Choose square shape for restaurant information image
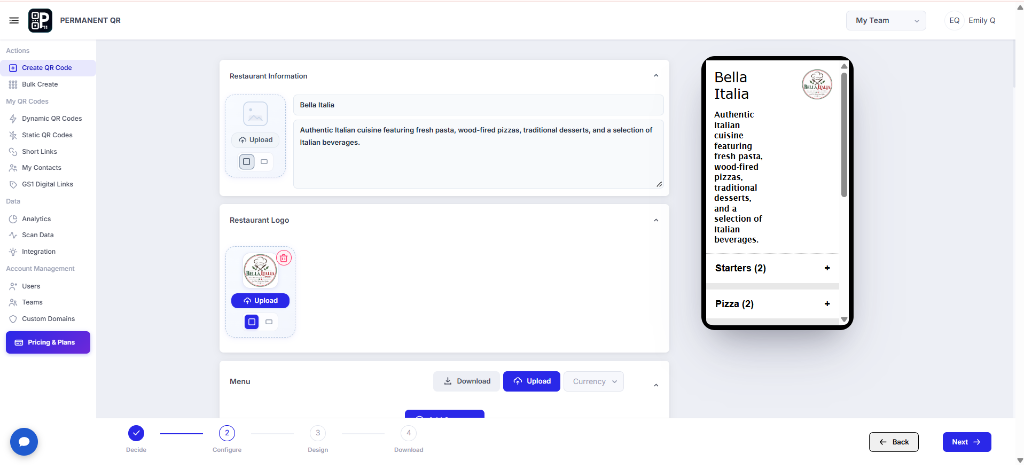The width and height of the screenshot is (1024, 465). click(247, 161)
